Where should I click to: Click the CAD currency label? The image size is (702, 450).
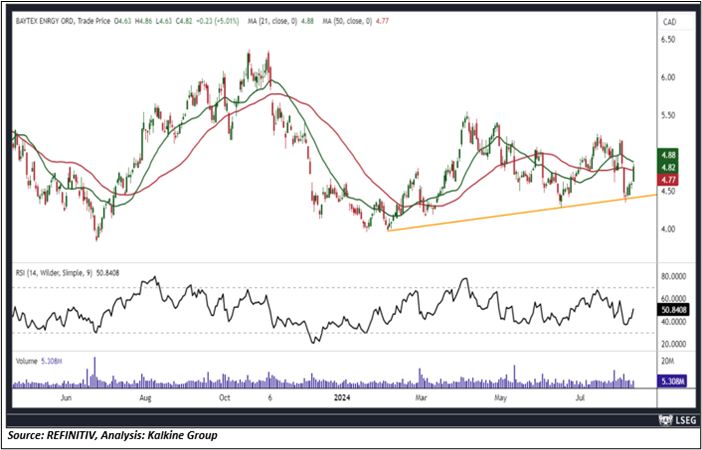tap(669, 22)
